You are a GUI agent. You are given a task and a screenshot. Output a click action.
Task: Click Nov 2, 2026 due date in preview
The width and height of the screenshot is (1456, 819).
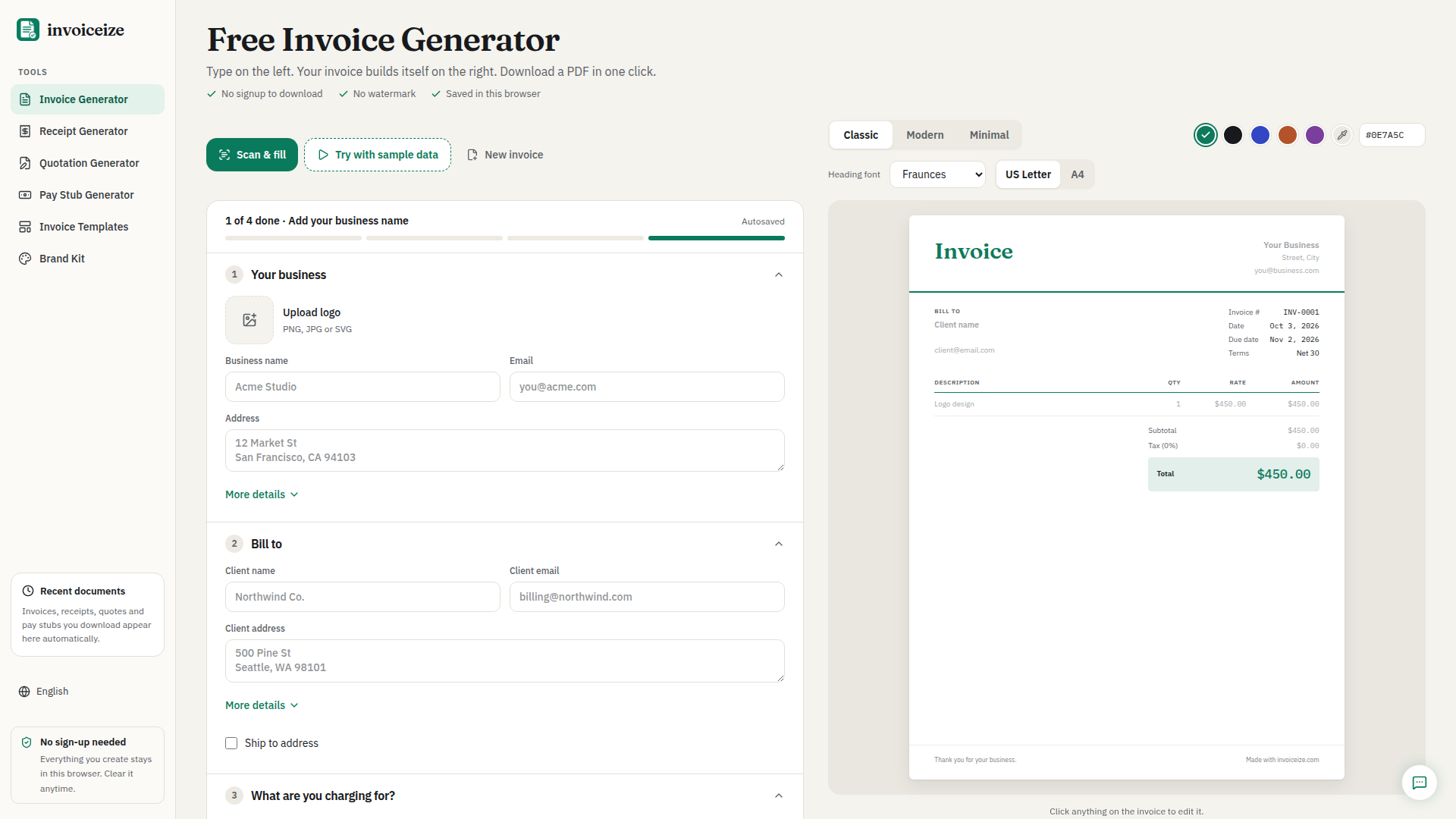1294,340
